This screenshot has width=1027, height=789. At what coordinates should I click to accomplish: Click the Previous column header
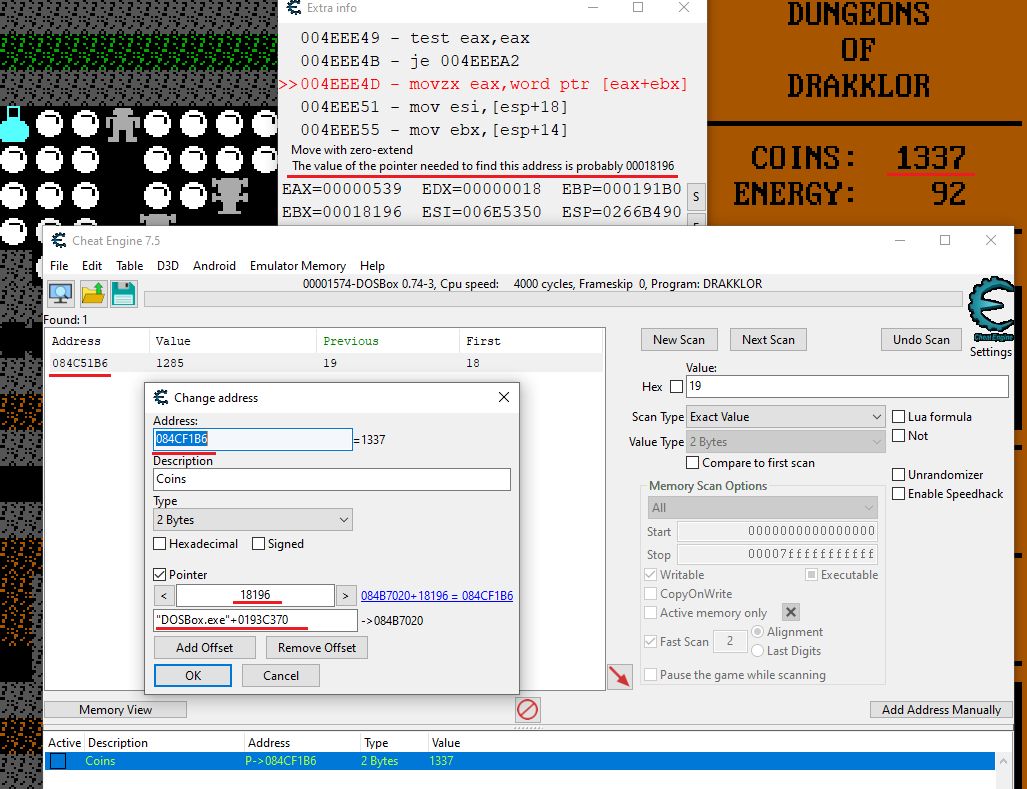(x=387, y=341)
